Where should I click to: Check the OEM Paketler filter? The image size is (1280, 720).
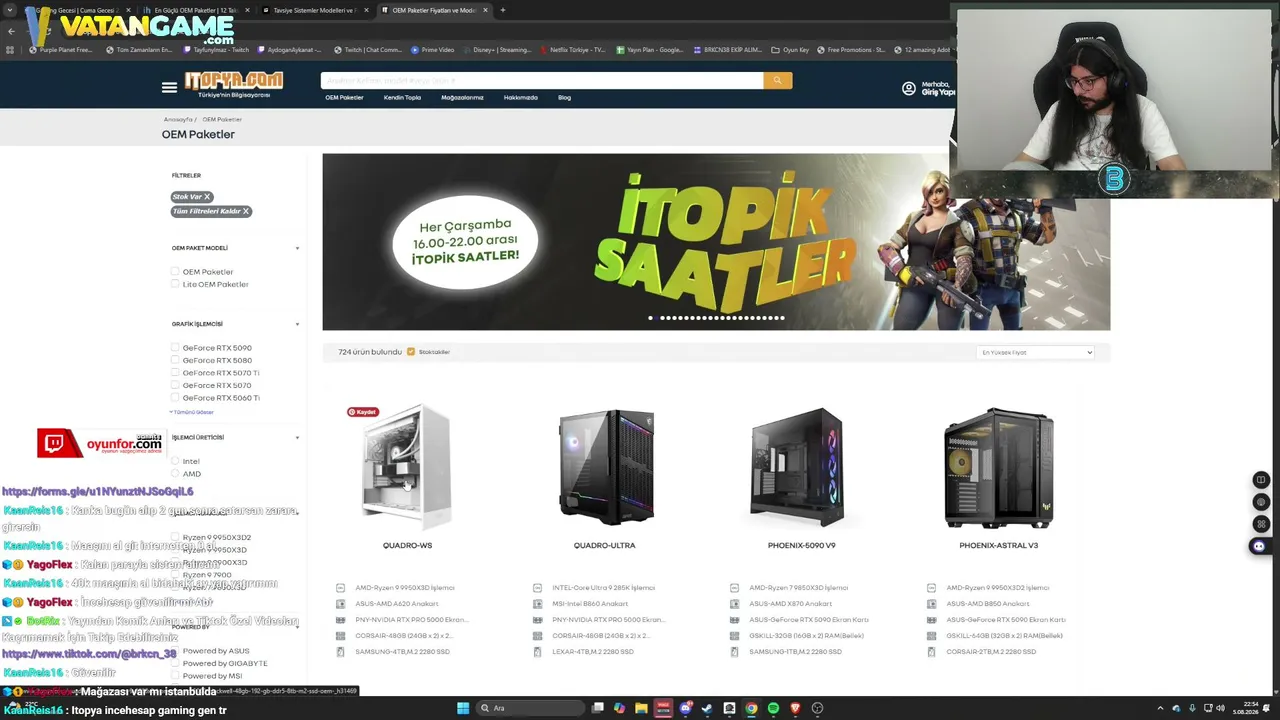tap(175, 272)
